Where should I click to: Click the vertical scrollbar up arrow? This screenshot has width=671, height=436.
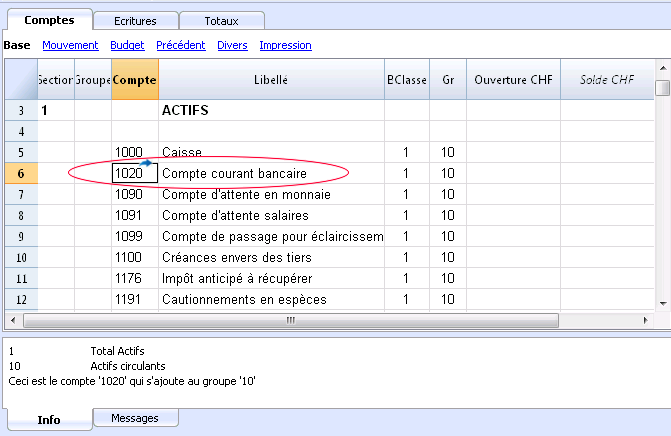663,68
